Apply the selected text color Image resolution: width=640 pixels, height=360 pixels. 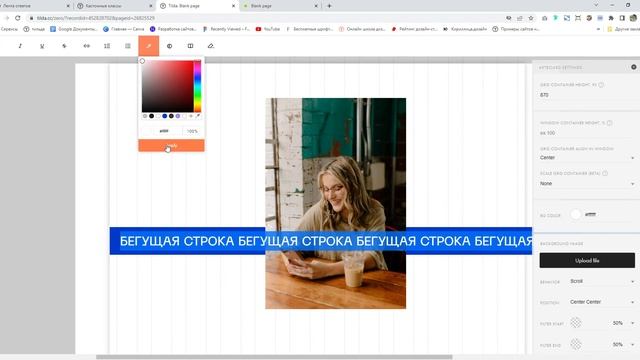(x=171, y=145)
